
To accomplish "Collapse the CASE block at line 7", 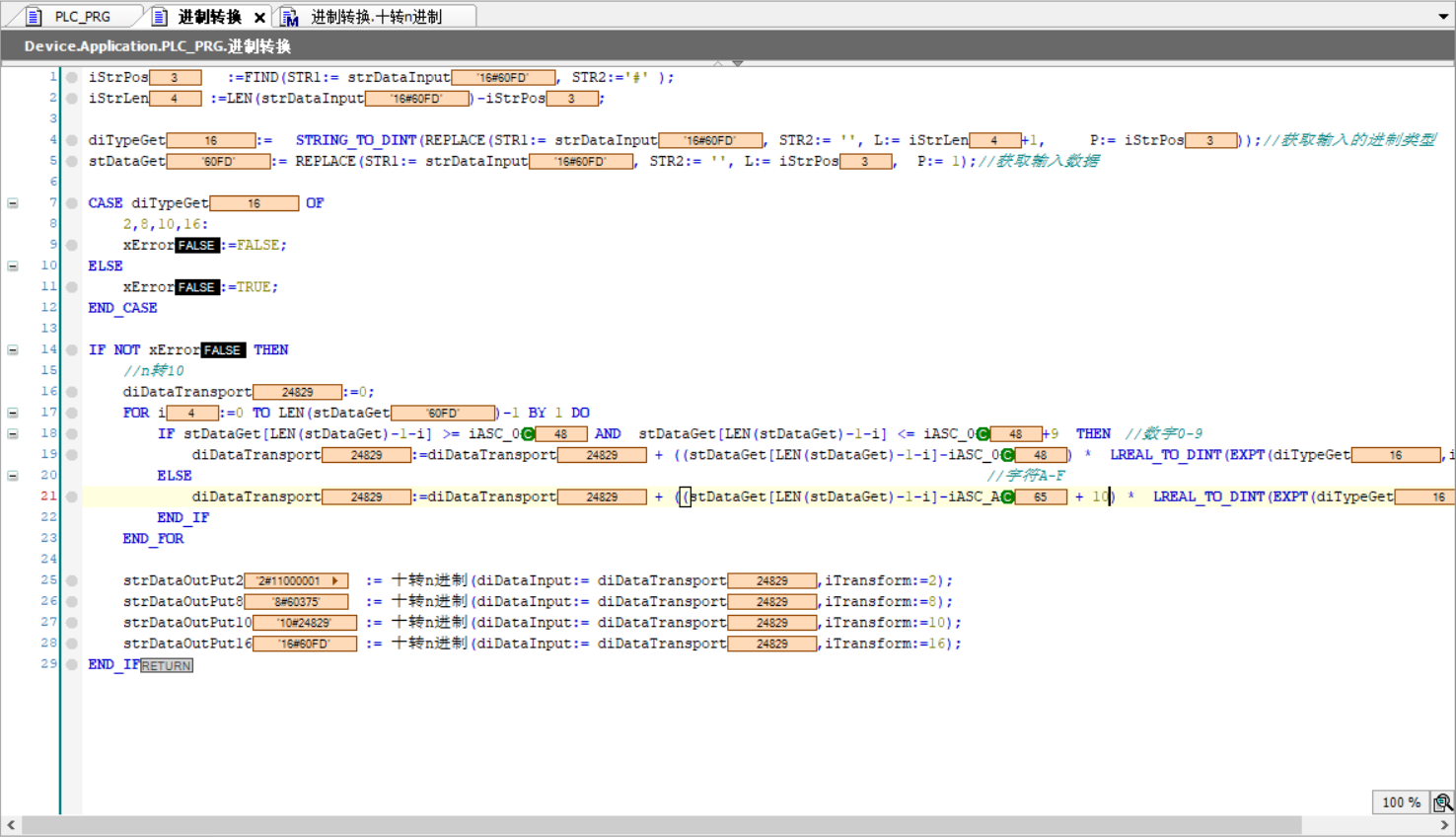I will tap(13, 203).
